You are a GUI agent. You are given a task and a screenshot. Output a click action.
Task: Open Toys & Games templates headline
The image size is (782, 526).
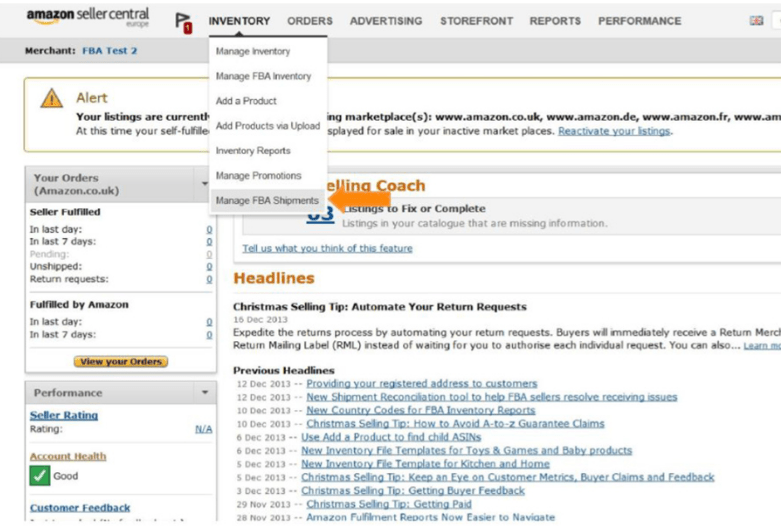pyautogui.click(x=467, y=451)
